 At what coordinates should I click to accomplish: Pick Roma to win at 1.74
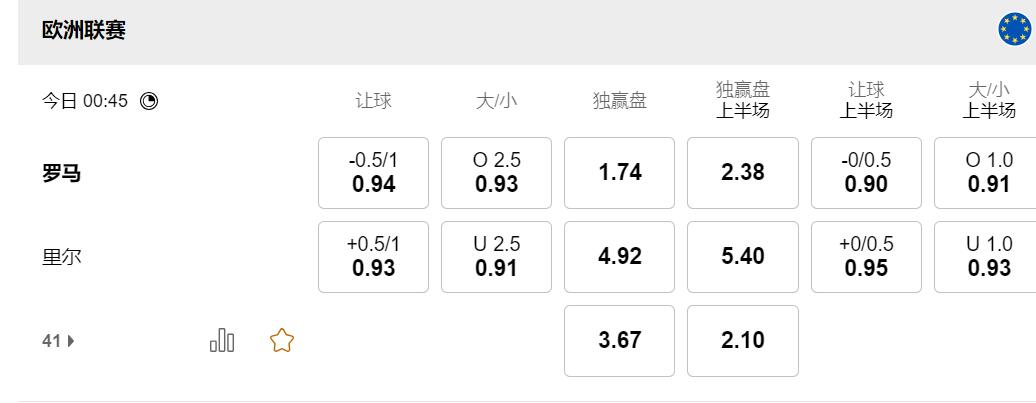click(x=619, y=173)
